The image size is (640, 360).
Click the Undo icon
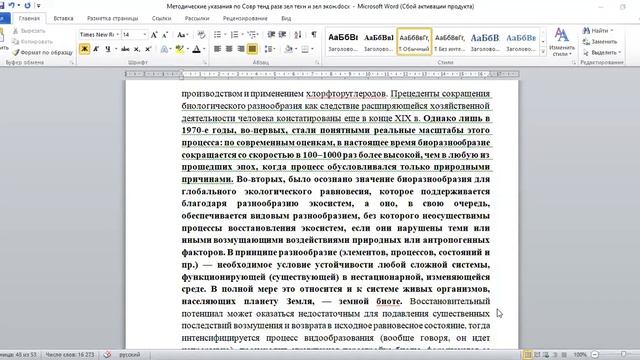[11, 5]
